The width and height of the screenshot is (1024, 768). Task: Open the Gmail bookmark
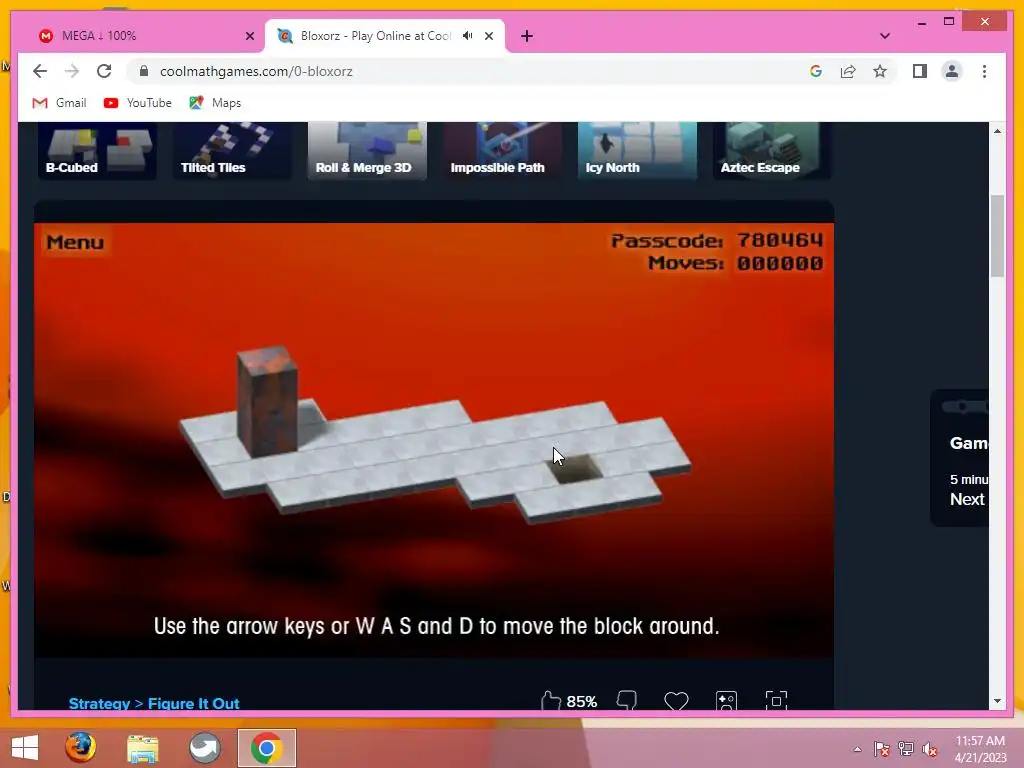[x=59, y=103]
